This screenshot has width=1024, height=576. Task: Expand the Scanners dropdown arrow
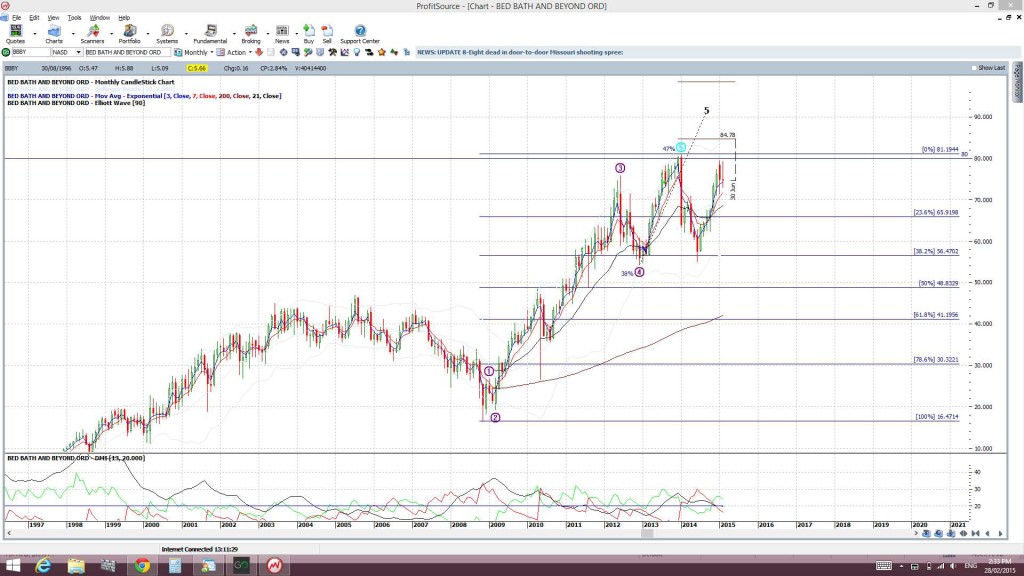(x=111, y=33)
